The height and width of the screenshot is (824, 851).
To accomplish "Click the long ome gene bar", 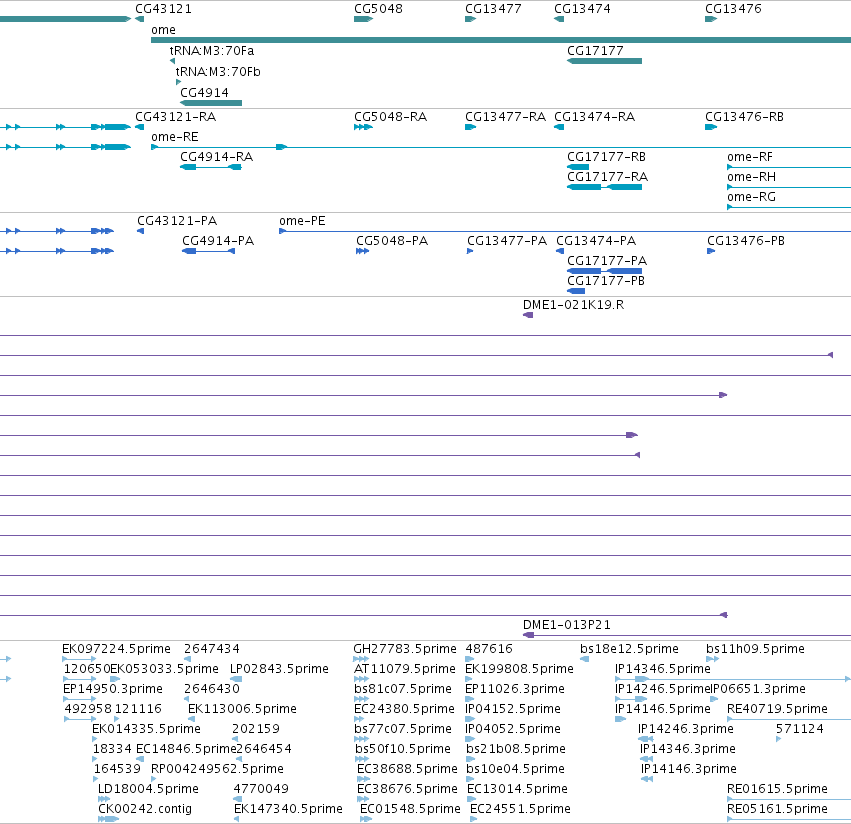I will pyautogui.click(x=501, y=40).
